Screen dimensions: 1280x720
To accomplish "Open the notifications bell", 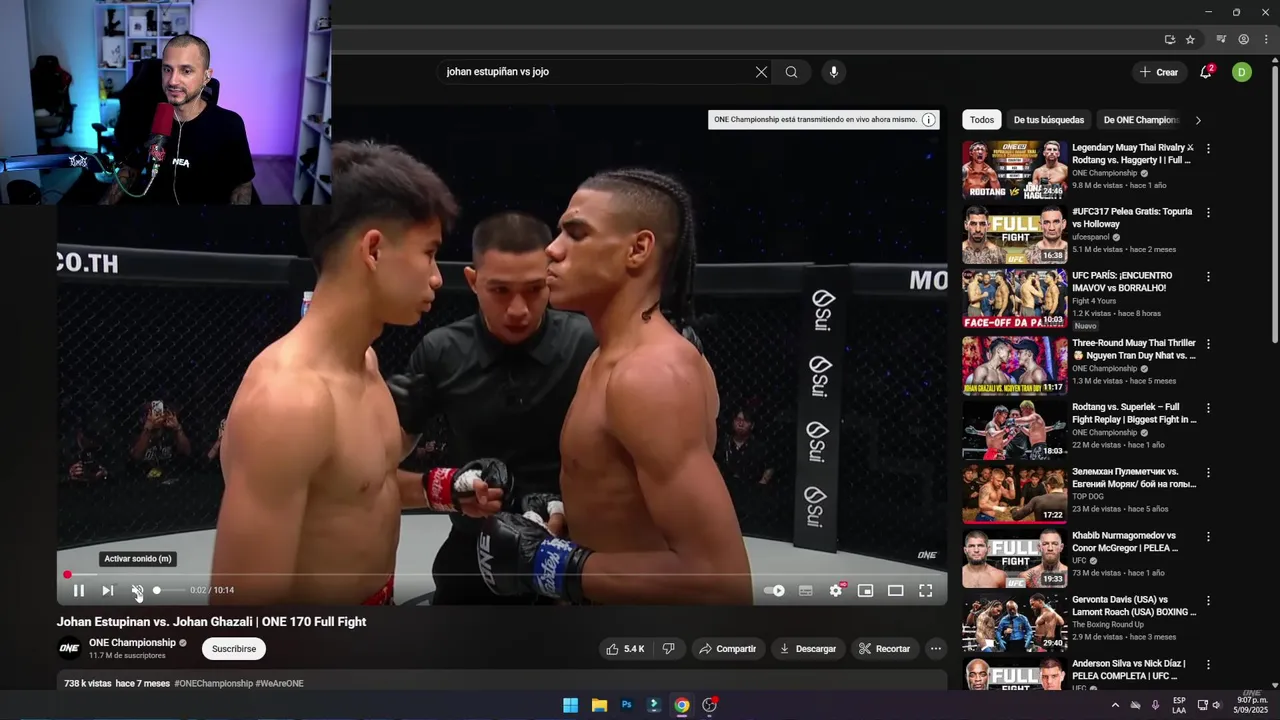I will coord(1206,72).
